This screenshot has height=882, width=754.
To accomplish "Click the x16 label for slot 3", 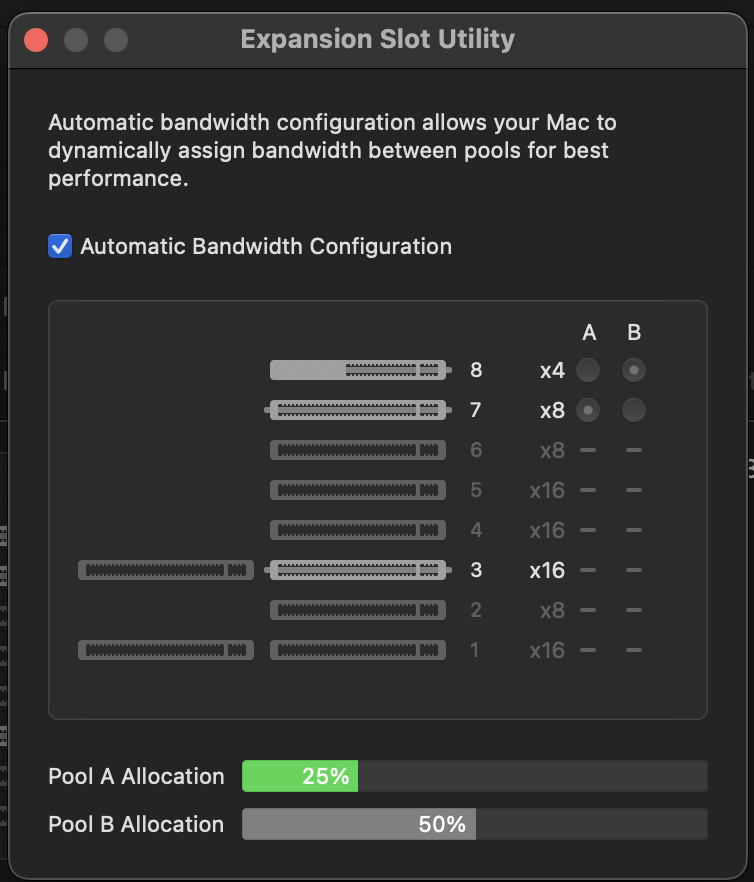I will click(547, 570).
